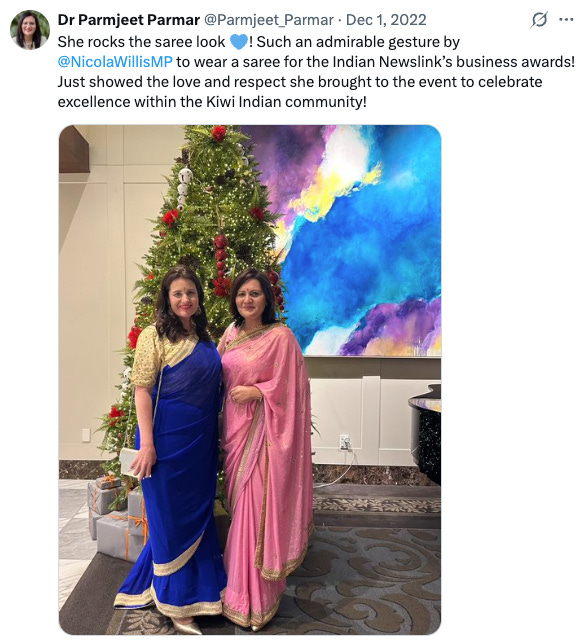Follow the @NicolaWillisMP mention link

(115, 62)
